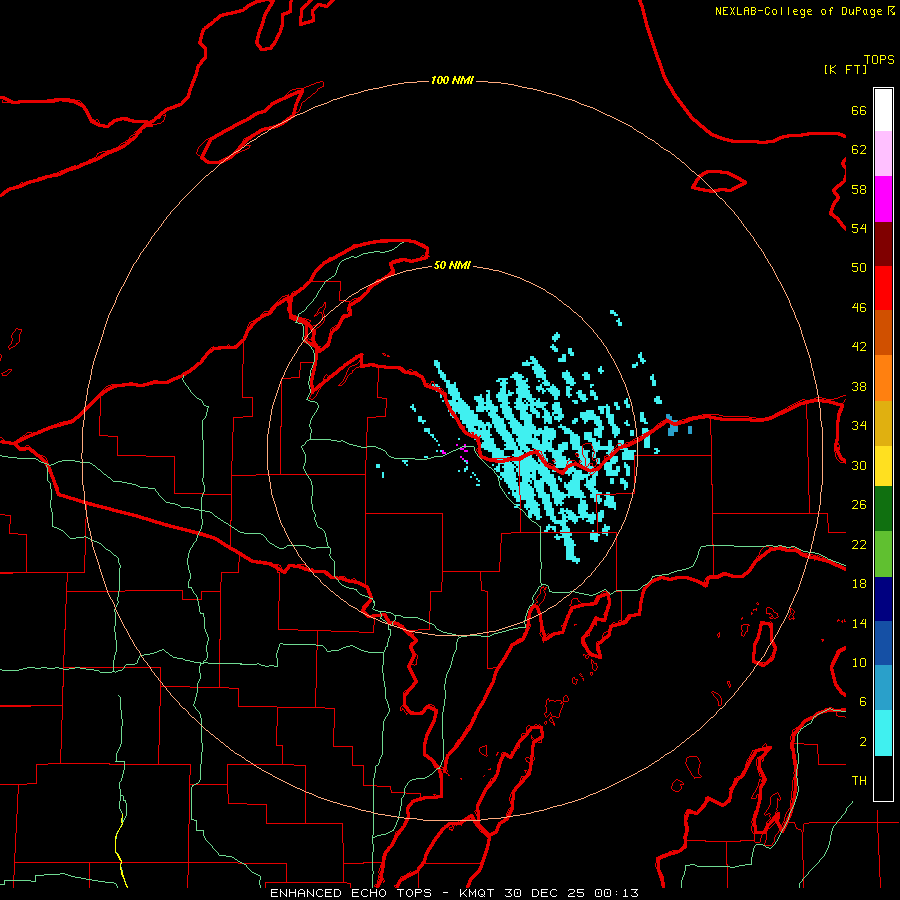Click the NEXLAB-College of DuPage title text
This screenshot has width=900, height=900.
798,11
